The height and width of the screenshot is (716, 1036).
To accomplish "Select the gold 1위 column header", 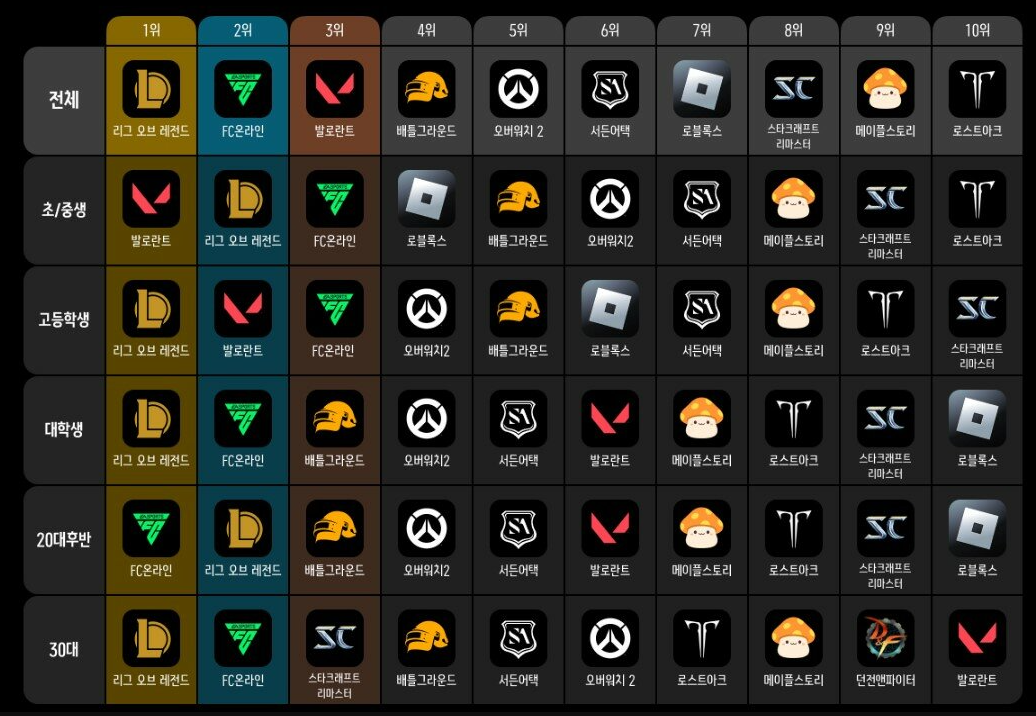I will (151, 30).
